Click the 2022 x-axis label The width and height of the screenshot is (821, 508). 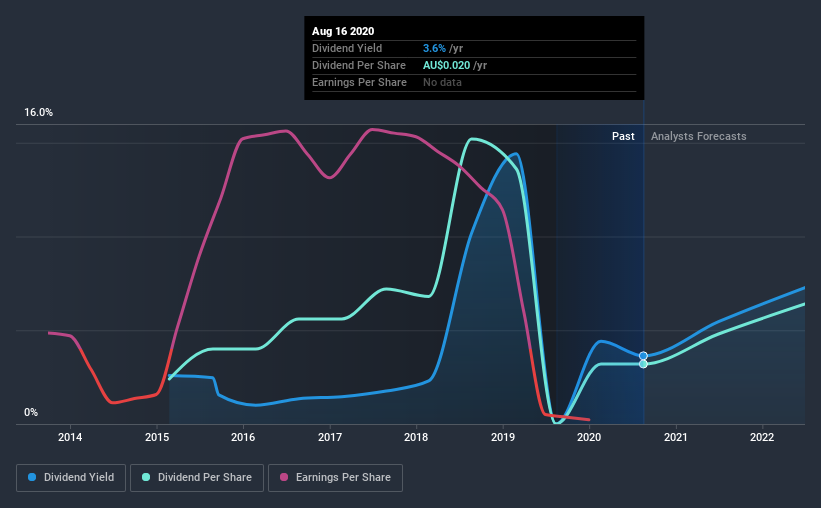click(x=762, y=437)
